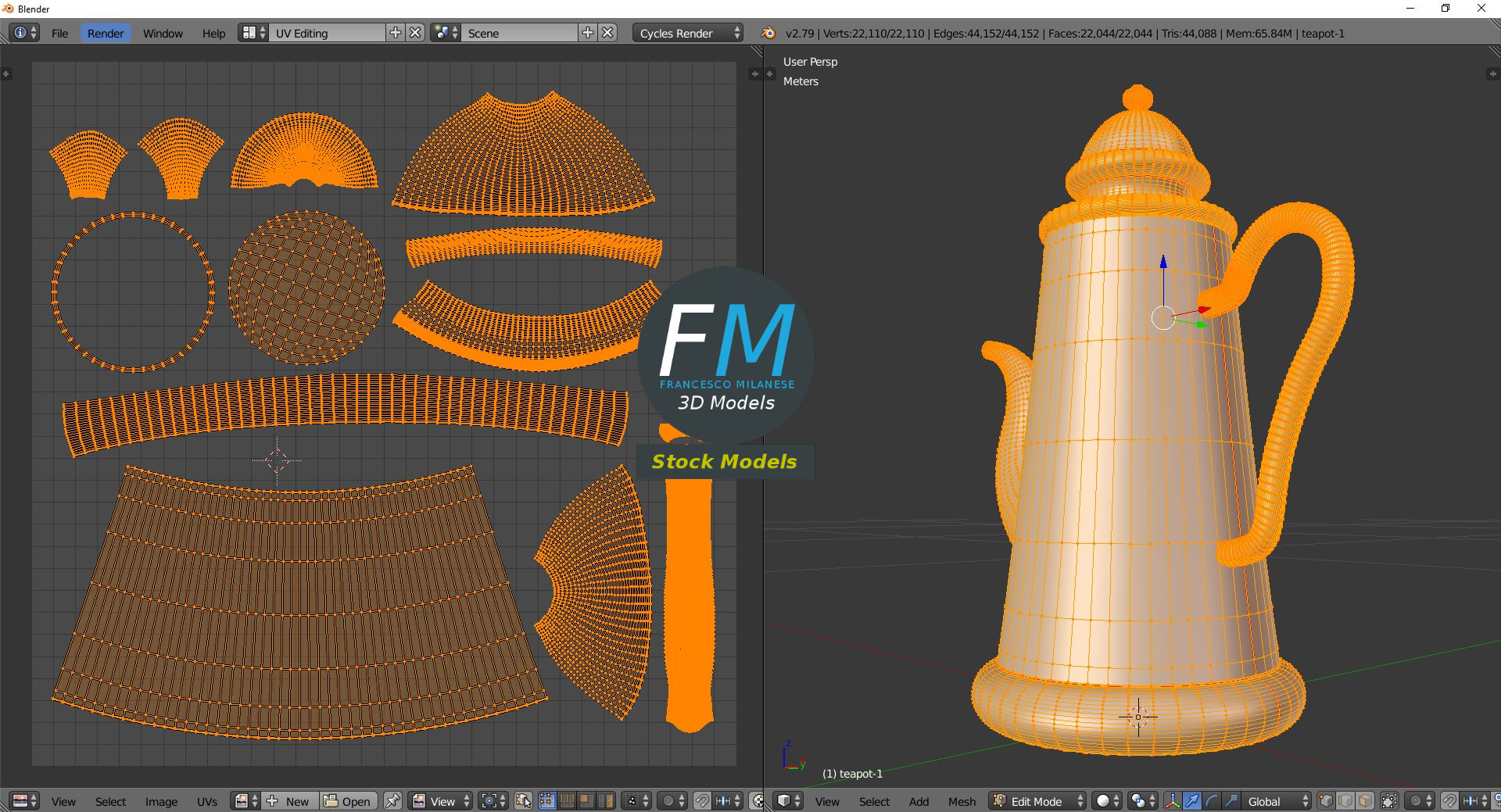
Task: Select the rotate manipulator icon
Action: point(1211,801)
